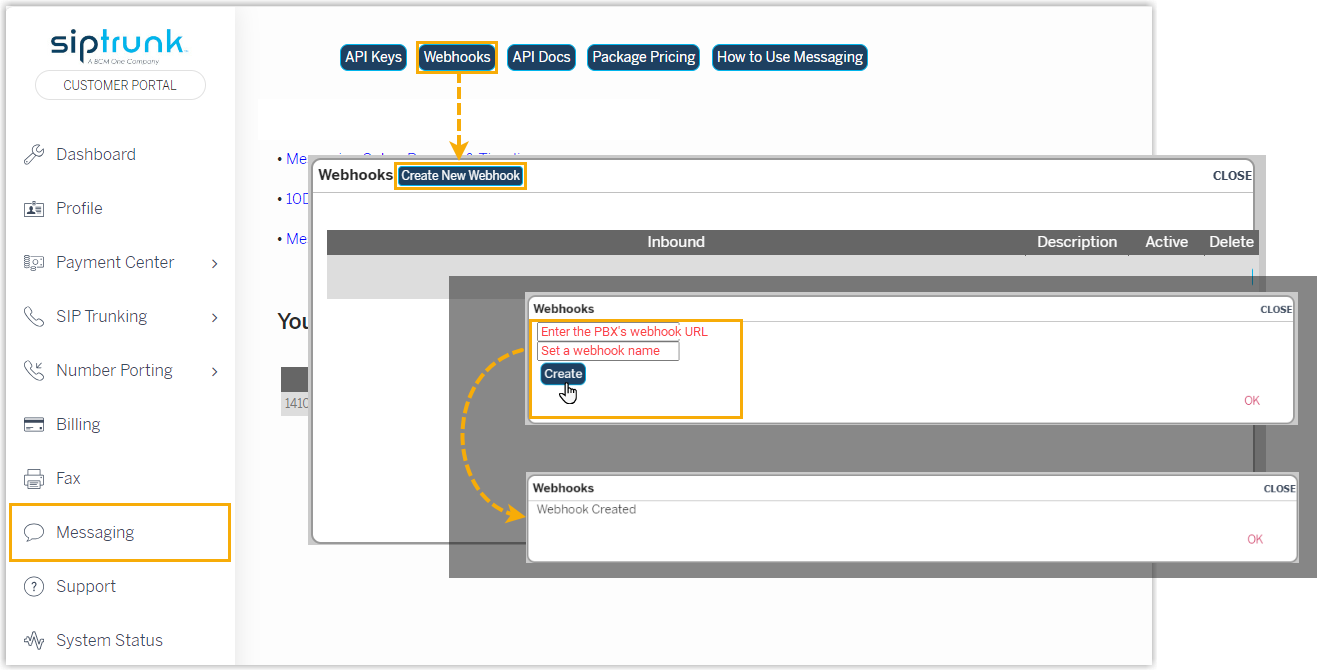Click OK in Webhook Created dialog
The width and height of the screenshot is (1317, 671).
[1255, 539]
